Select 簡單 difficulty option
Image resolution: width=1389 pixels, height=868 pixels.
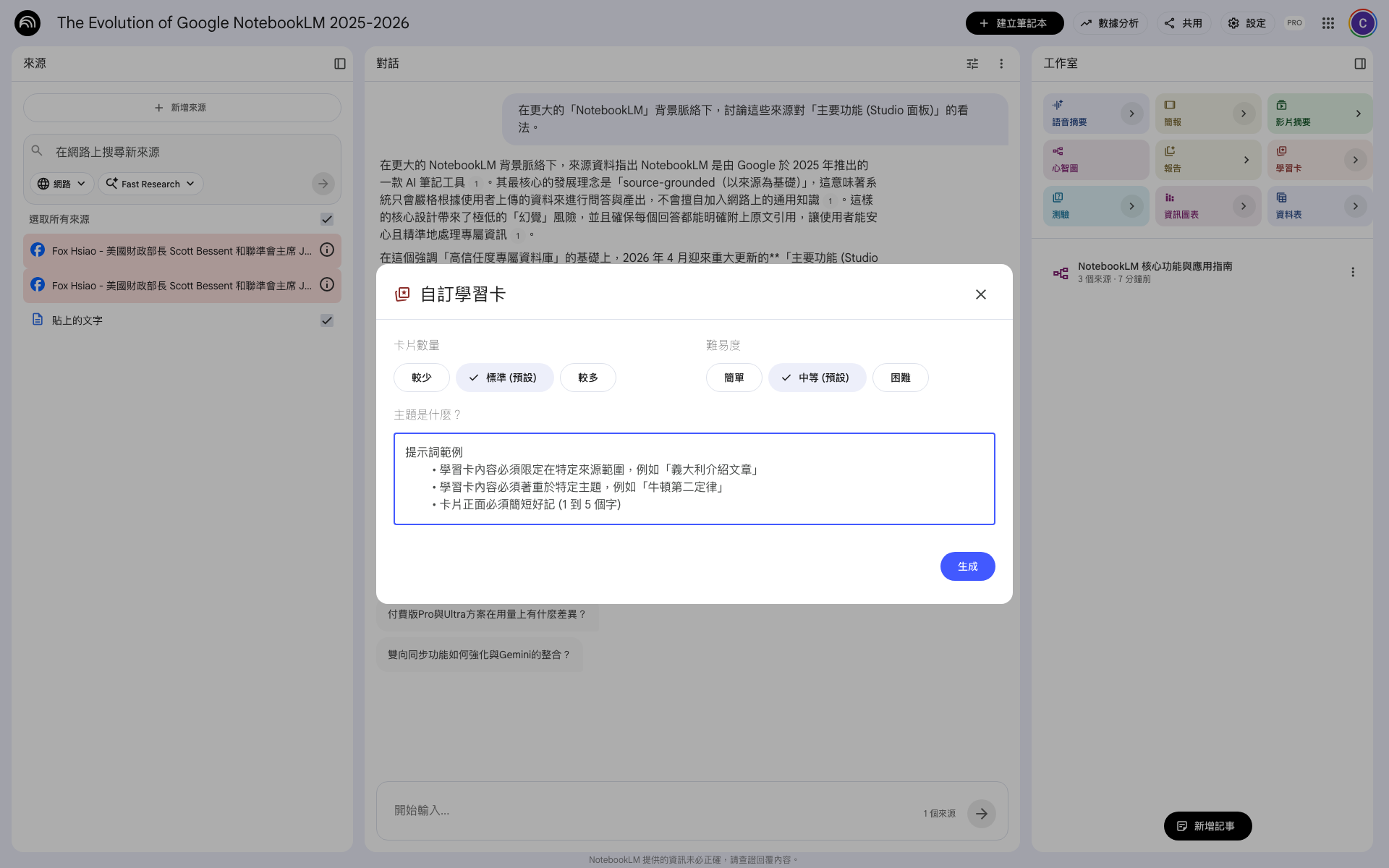734,378
